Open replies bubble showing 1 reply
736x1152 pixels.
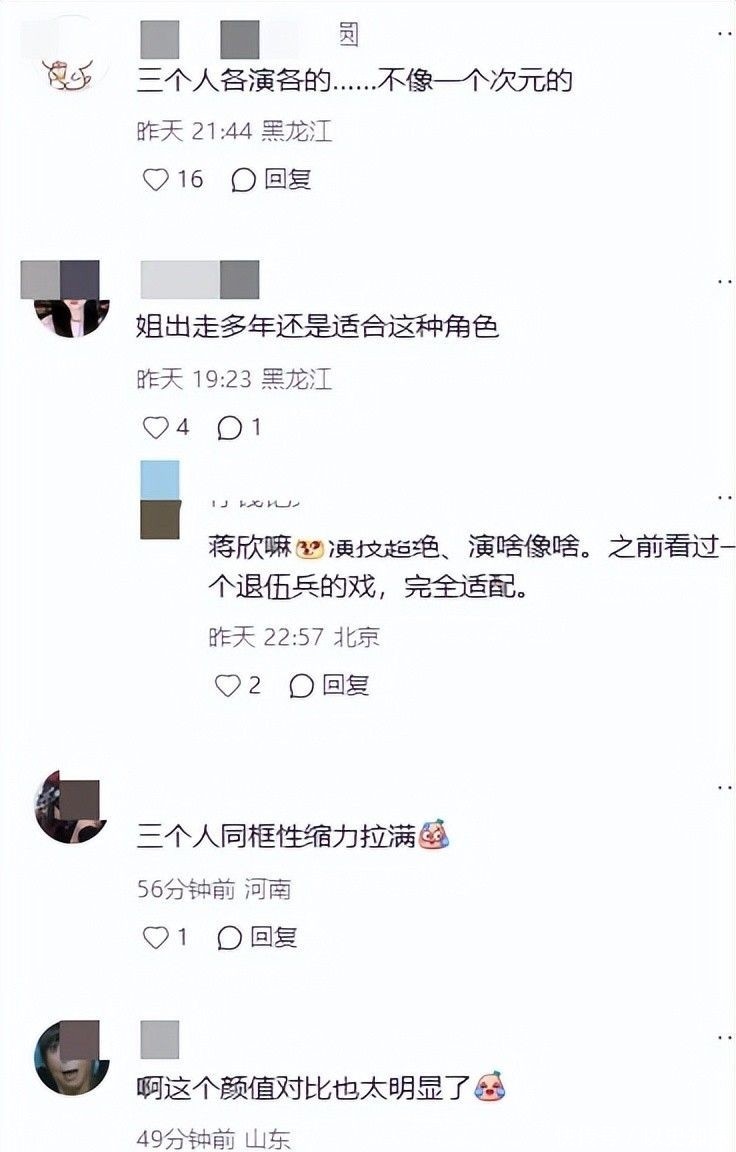click(239, 427)
